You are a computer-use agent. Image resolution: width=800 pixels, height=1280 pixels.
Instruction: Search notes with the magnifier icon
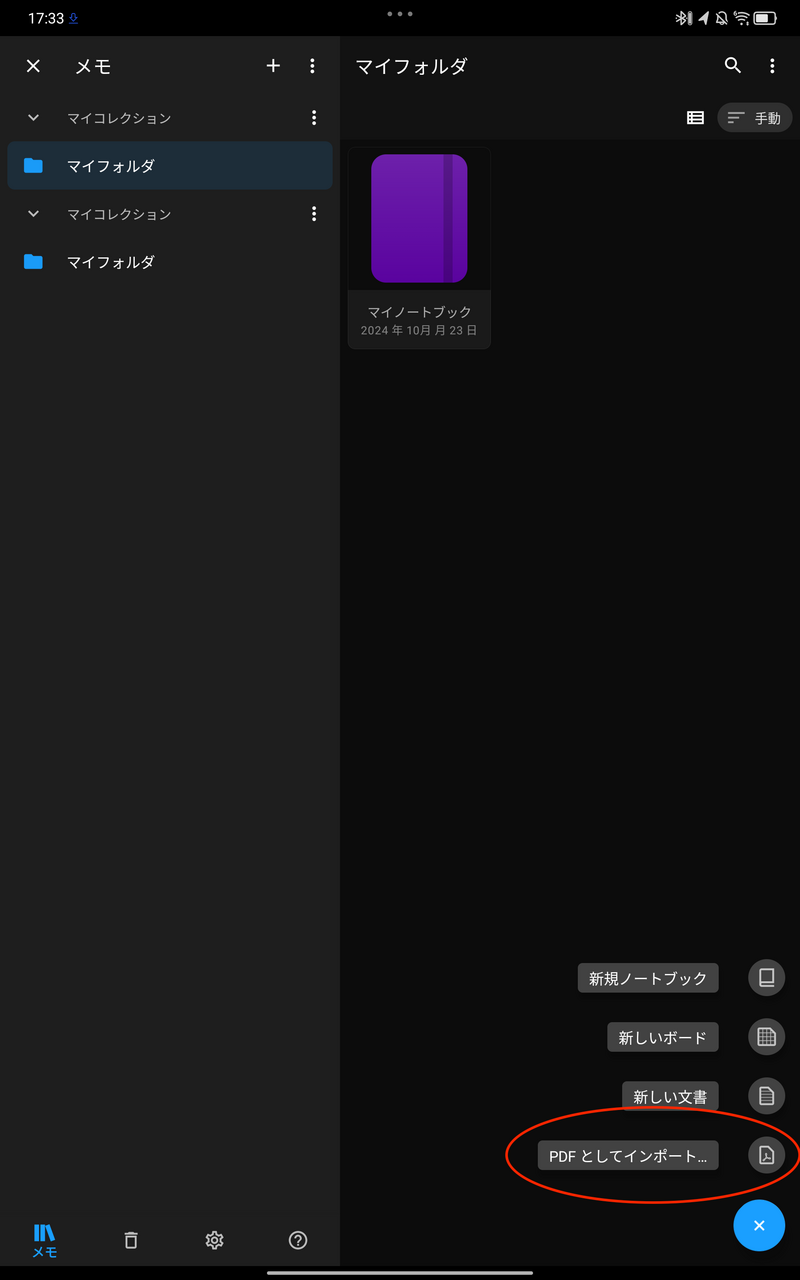coord(733,66)
